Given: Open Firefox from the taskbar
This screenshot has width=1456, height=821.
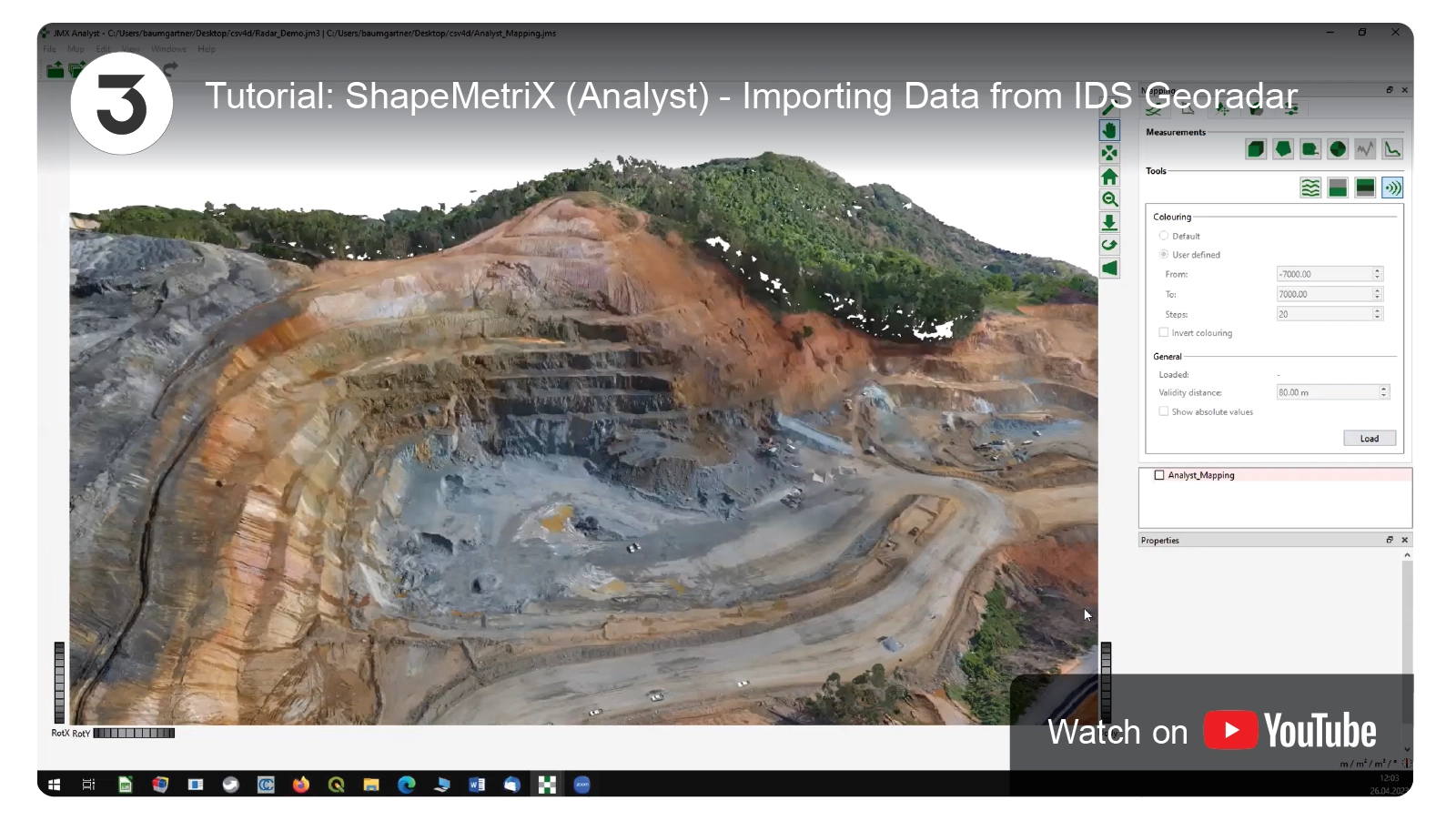Looking at the screenshot, I should click(x=301, y=785).
